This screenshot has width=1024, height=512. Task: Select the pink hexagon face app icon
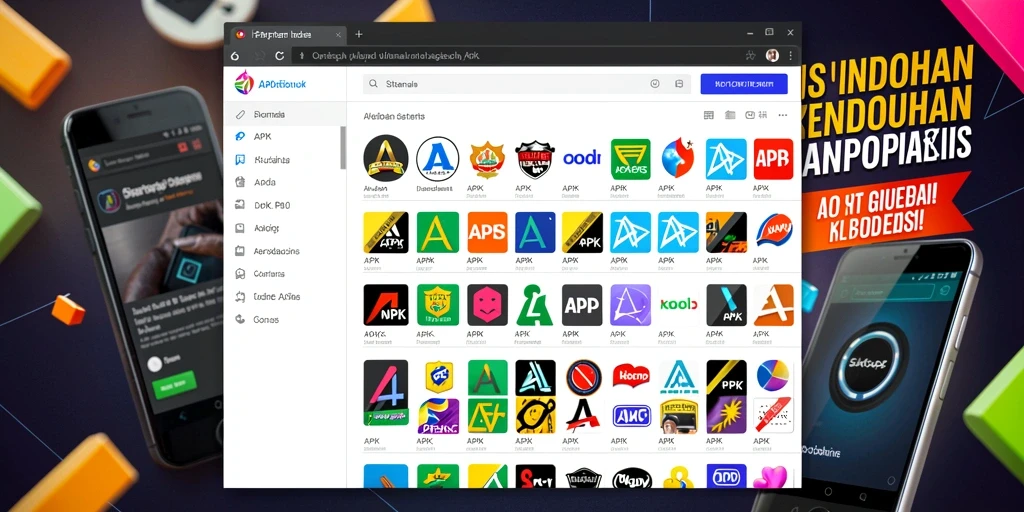[x=487, y=305]
